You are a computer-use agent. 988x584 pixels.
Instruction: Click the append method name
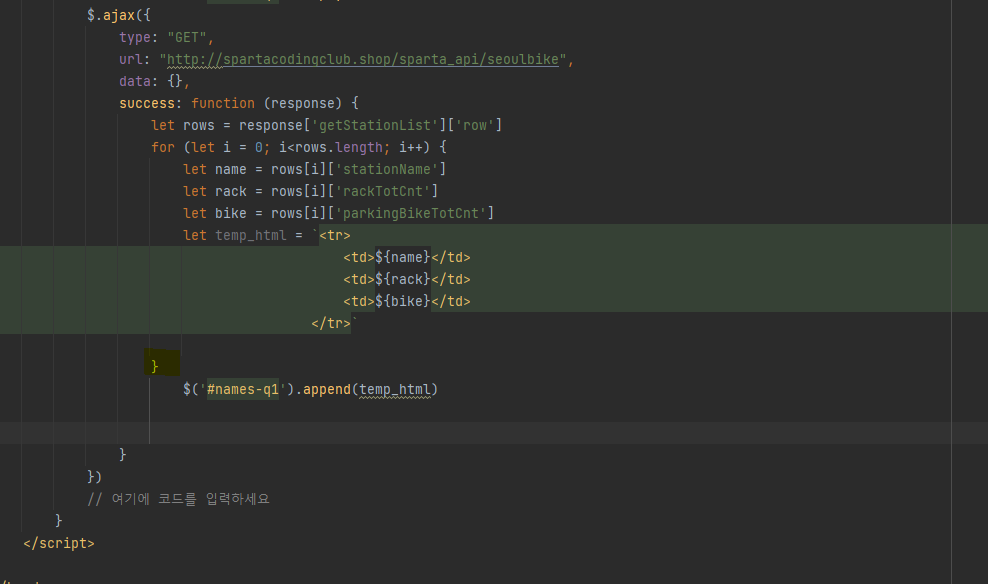pos(326,389)
